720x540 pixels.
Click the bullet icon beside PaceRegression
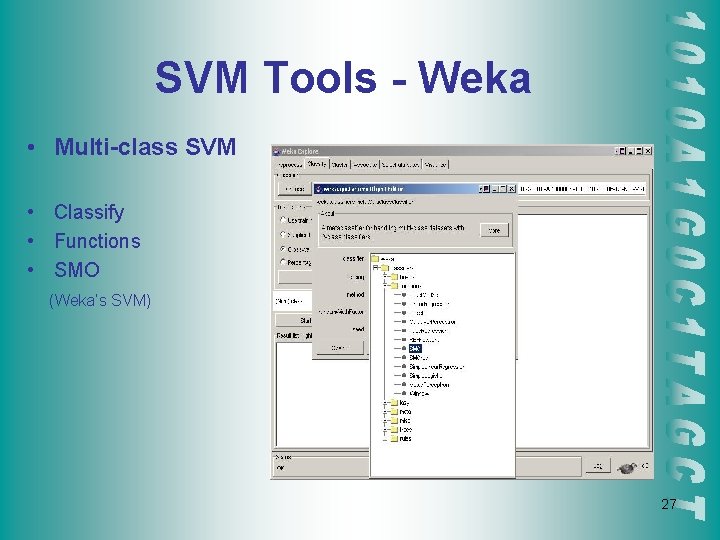coord(404,331)
